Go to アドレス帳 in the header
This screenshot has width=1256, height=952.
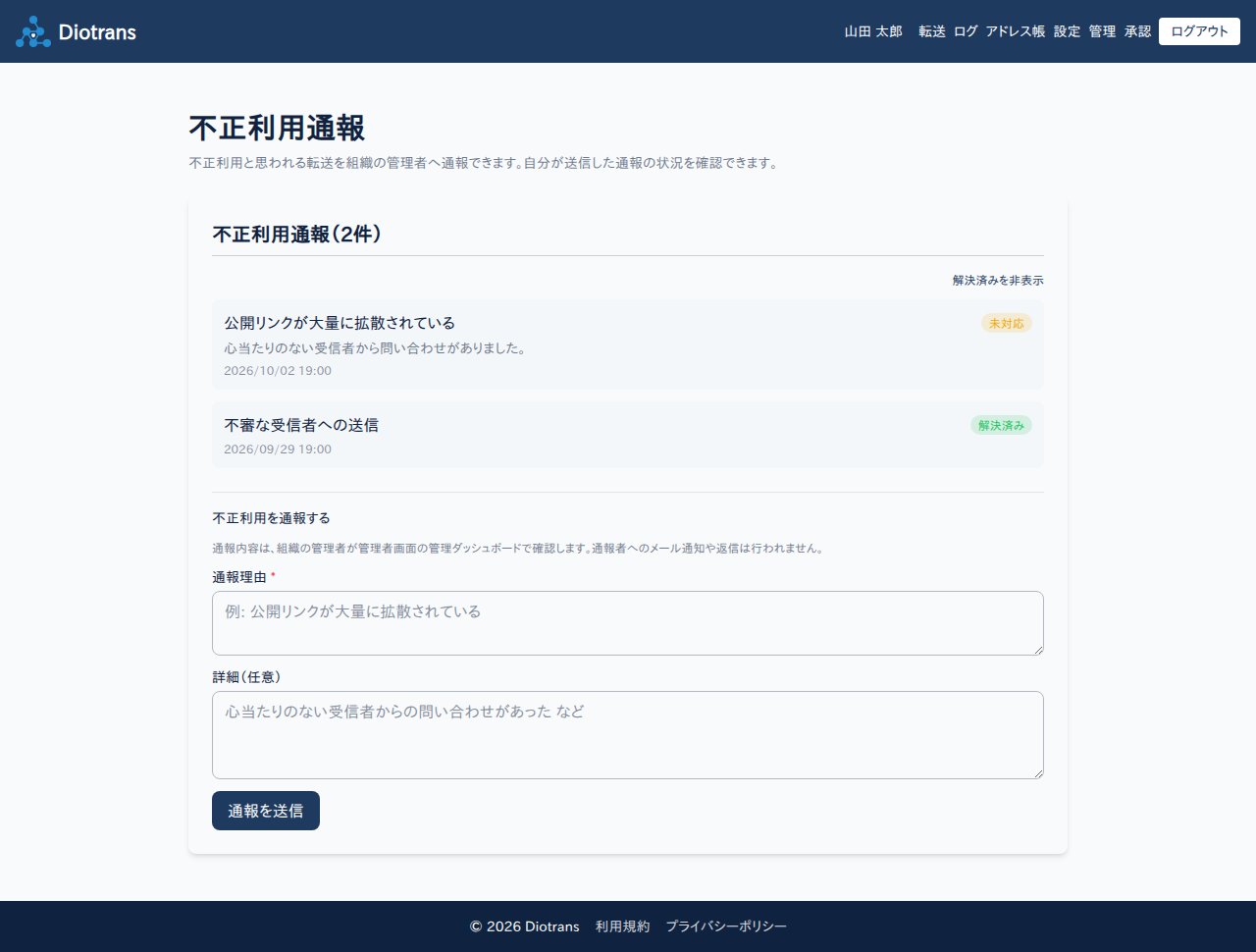pos(1016,31)
